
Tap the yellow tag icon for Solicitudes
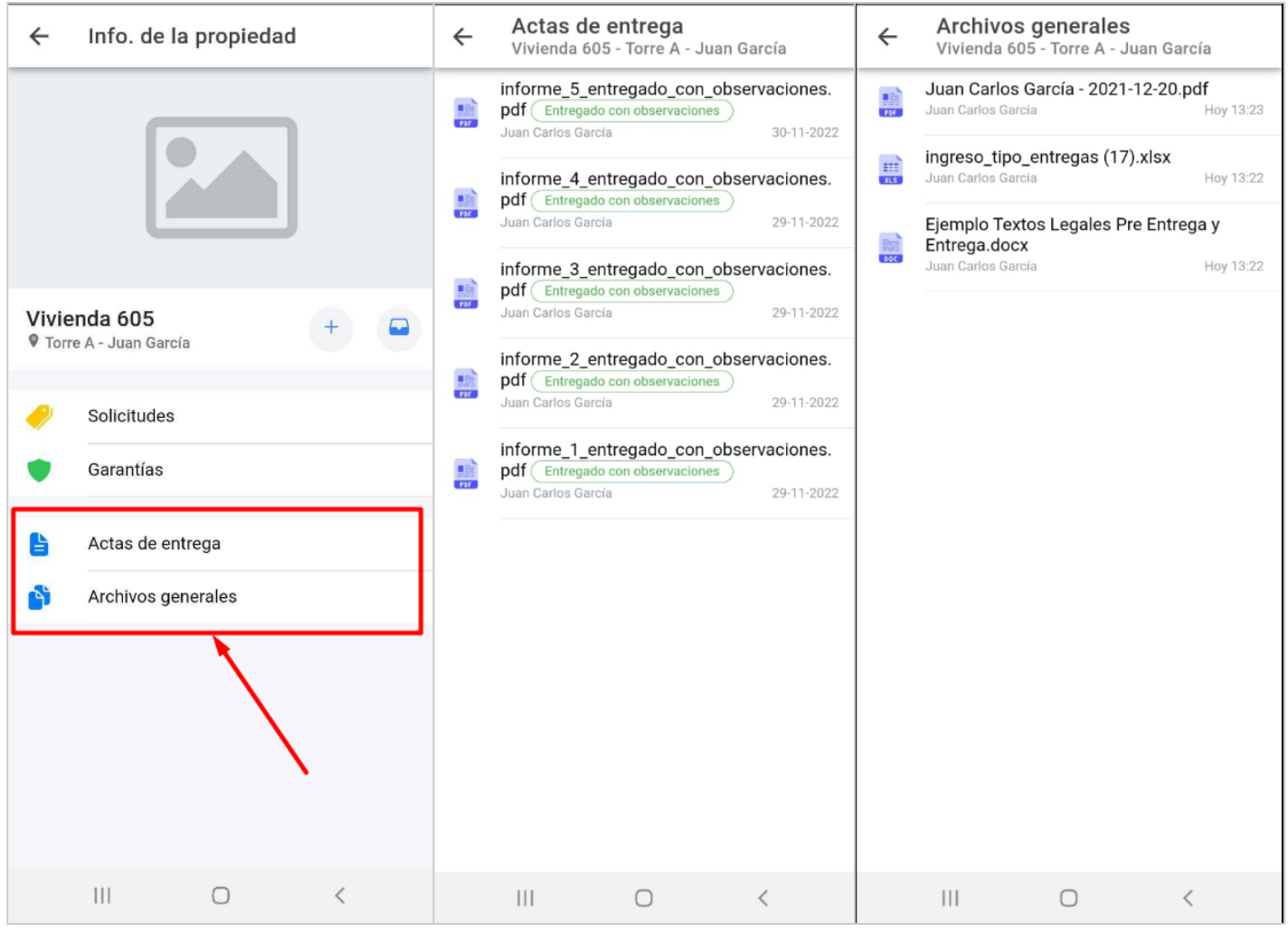[x=39, y=416]
